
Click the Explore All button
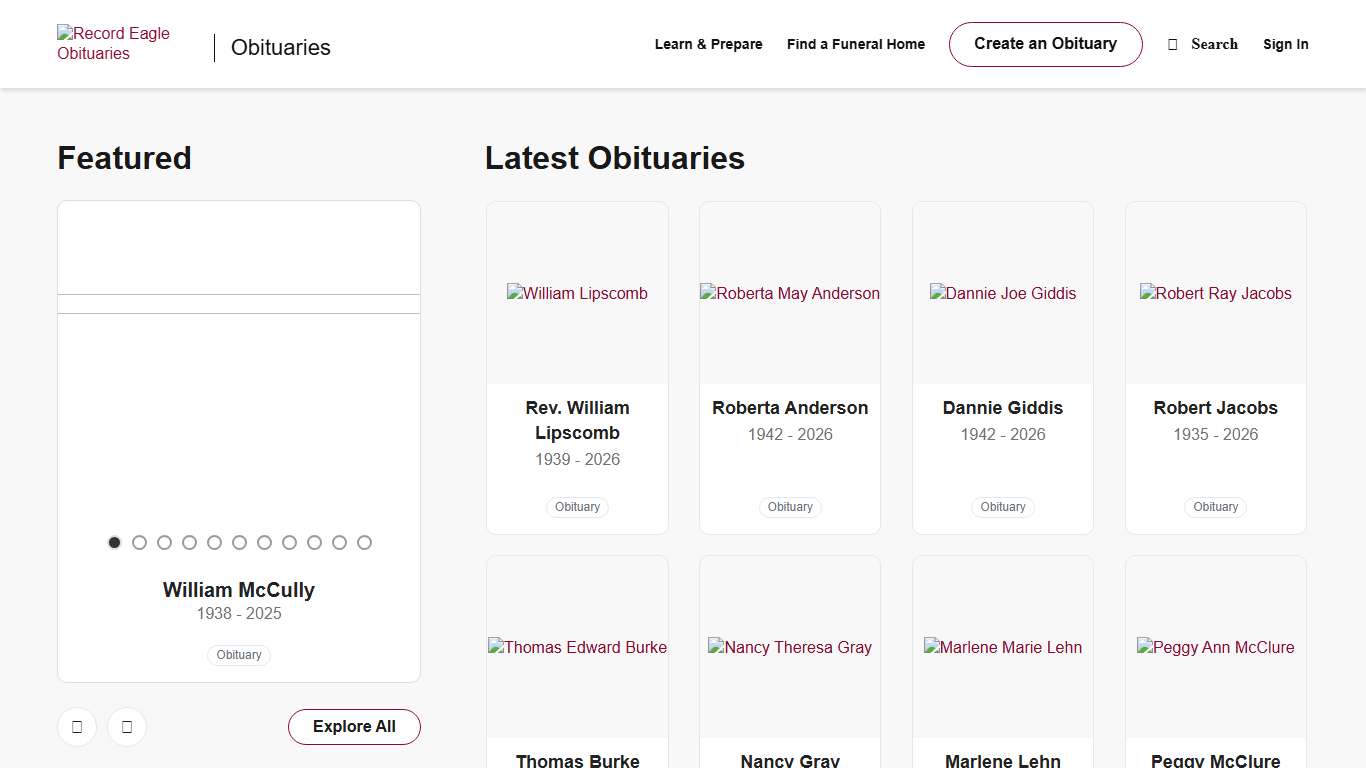click(354, 727)
